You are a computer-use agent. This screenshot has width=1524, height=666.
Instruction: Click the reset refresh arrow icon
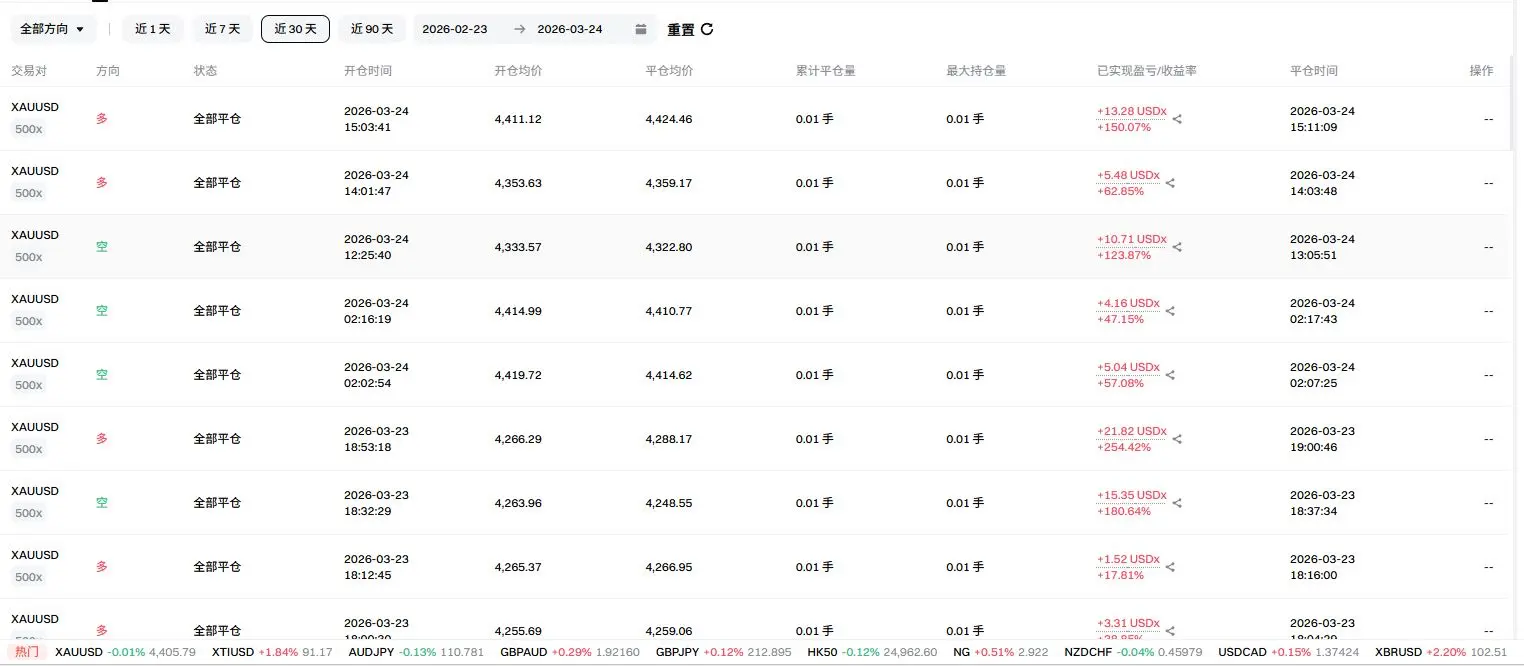point(707,29)
